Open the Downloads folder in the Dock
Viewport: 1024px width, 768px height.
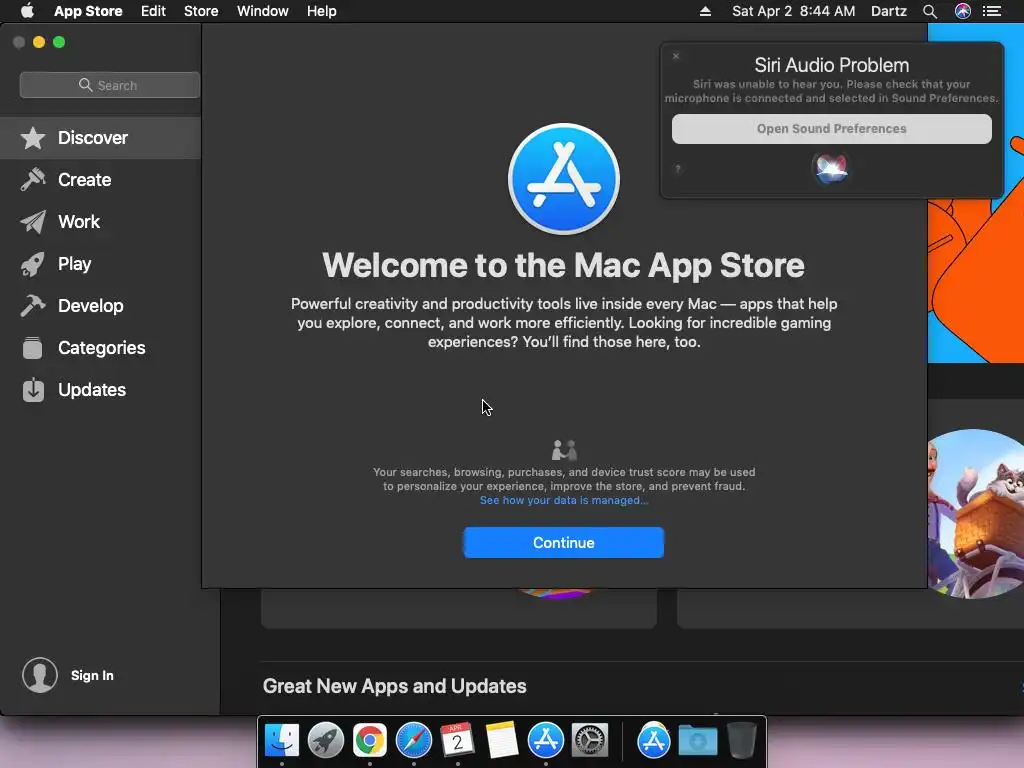[x=697, y=740]
